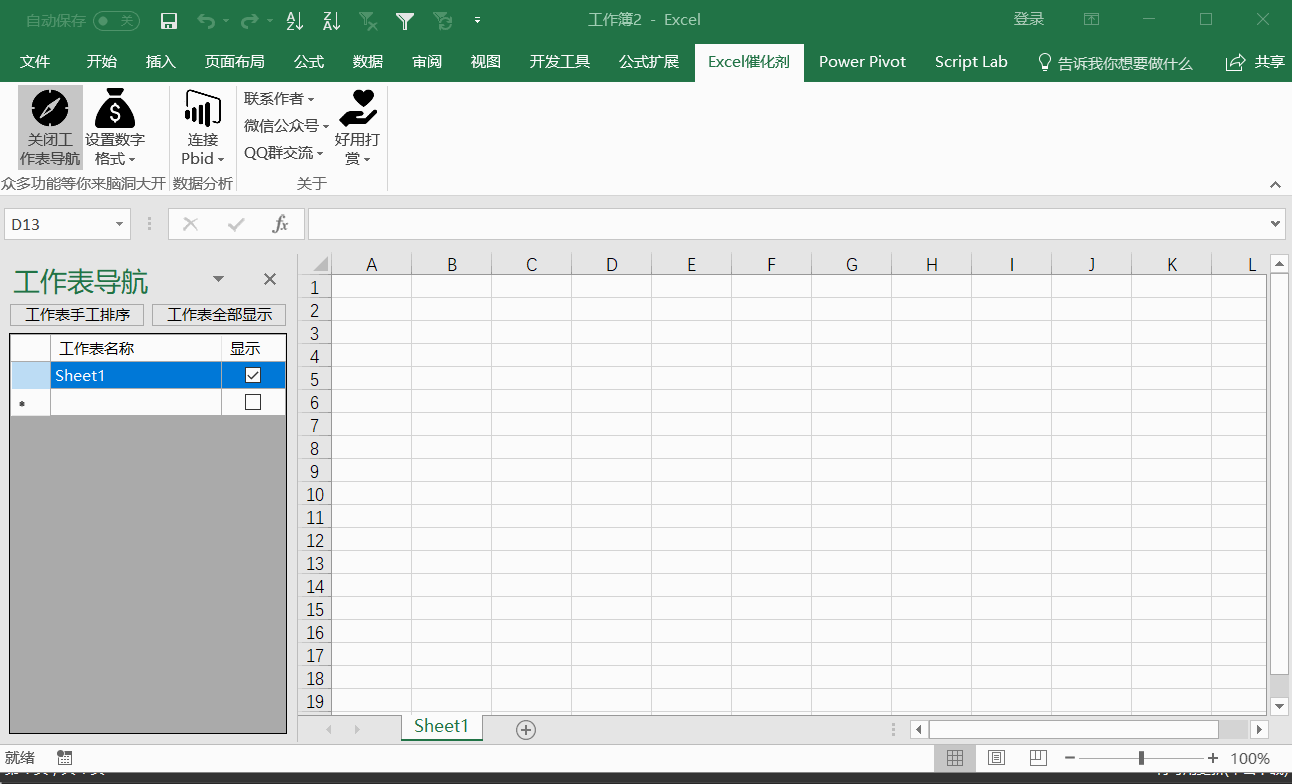Open the Name Box dropdown arrow
This screenshot has height=784, width=1292.
click(120, 225)
